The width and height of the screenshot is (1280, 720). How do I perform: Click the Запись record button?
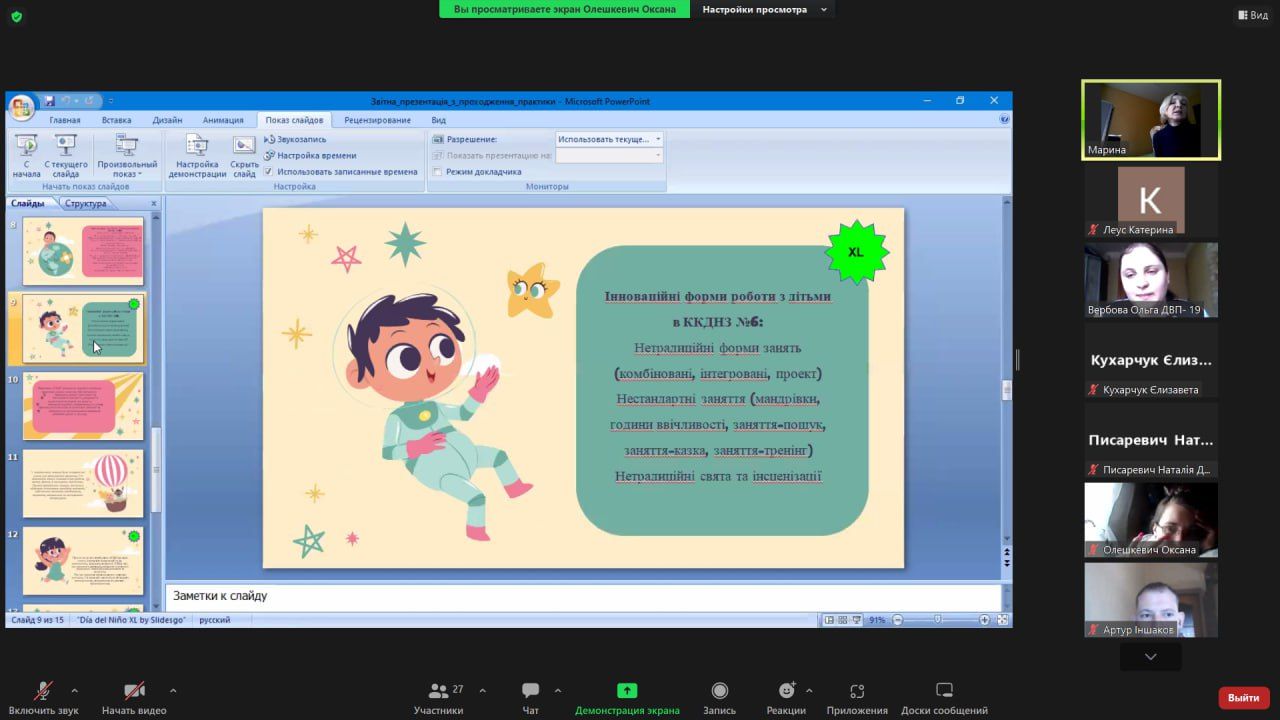pos(719,697)
